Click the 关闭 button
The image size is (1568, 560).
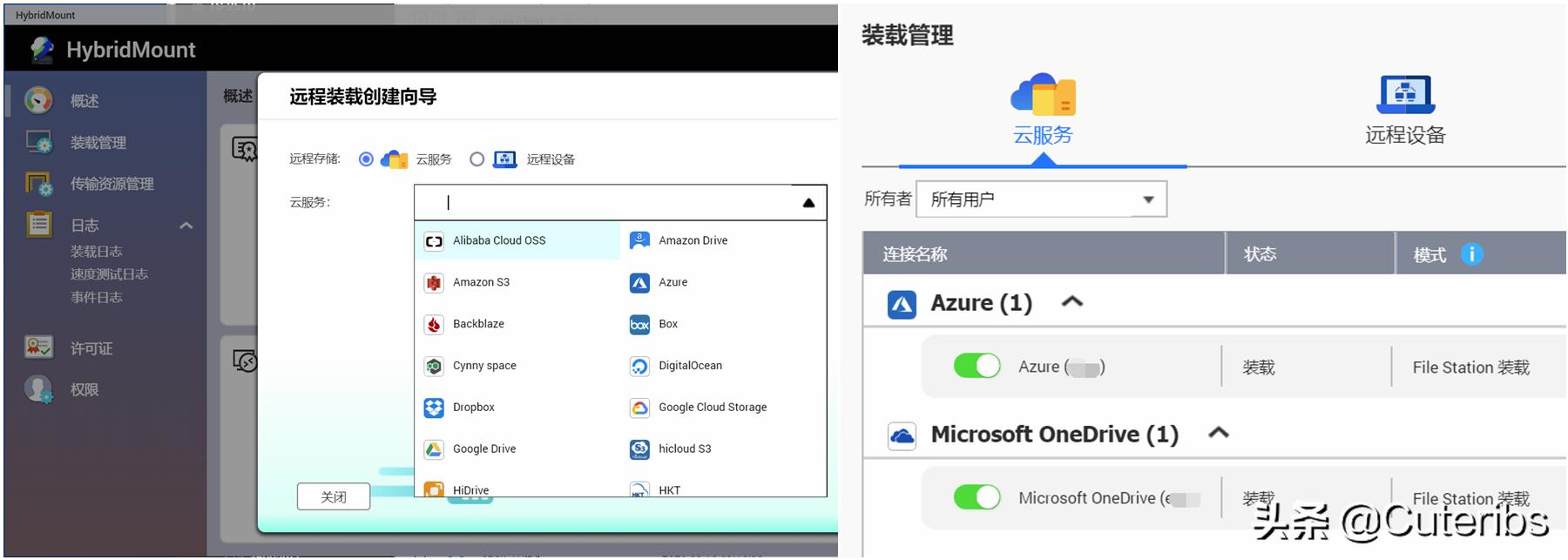[334, 496]
